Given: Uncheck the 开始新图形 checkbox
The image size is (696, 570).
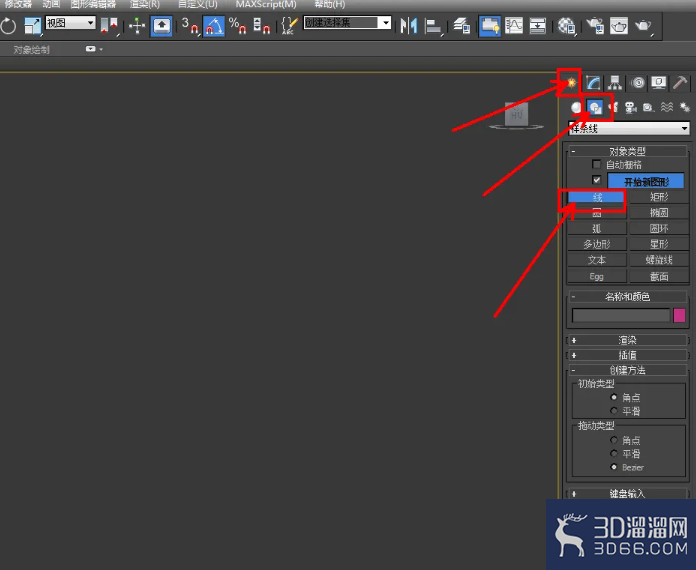Looking at the screenshot, I should pyautogui.click(x=597, y=180).
